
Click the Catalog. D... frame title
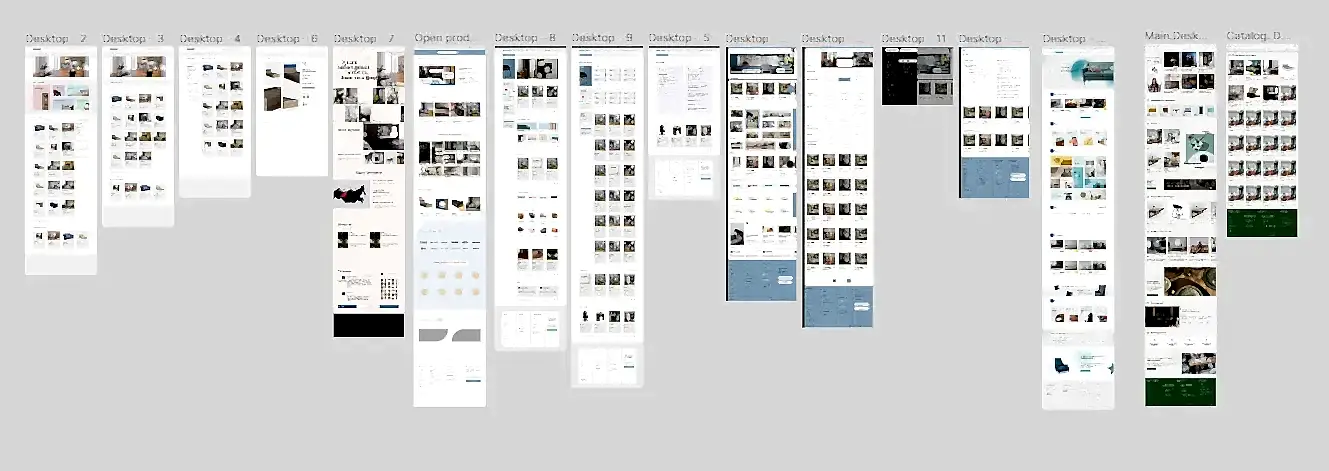(x=1259, y=35)
